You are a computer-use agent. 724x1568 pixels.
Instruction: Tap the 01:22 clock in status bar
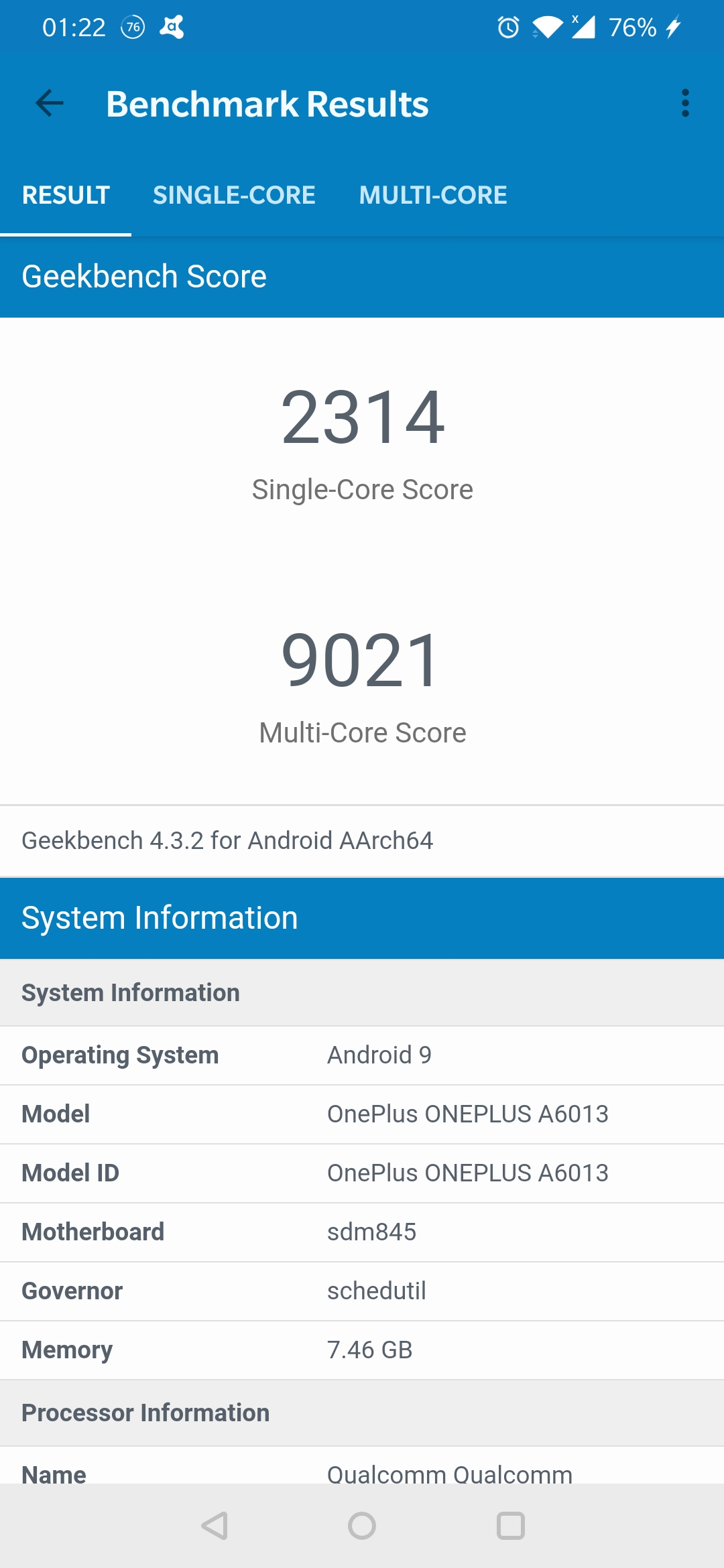(x=74, y=27)
